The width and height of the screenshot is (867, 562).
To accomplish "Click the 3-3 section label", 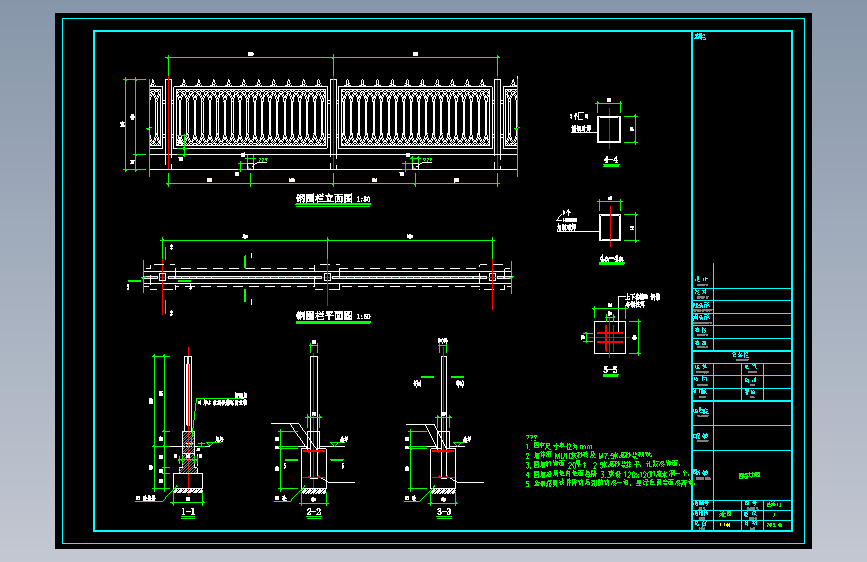I will click(x=444, y=512).
